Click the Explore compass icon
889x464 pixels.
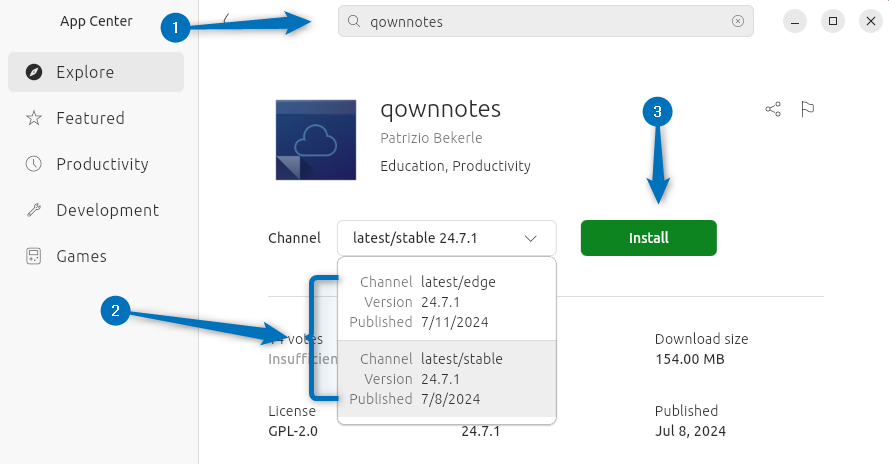coord(34,72)
